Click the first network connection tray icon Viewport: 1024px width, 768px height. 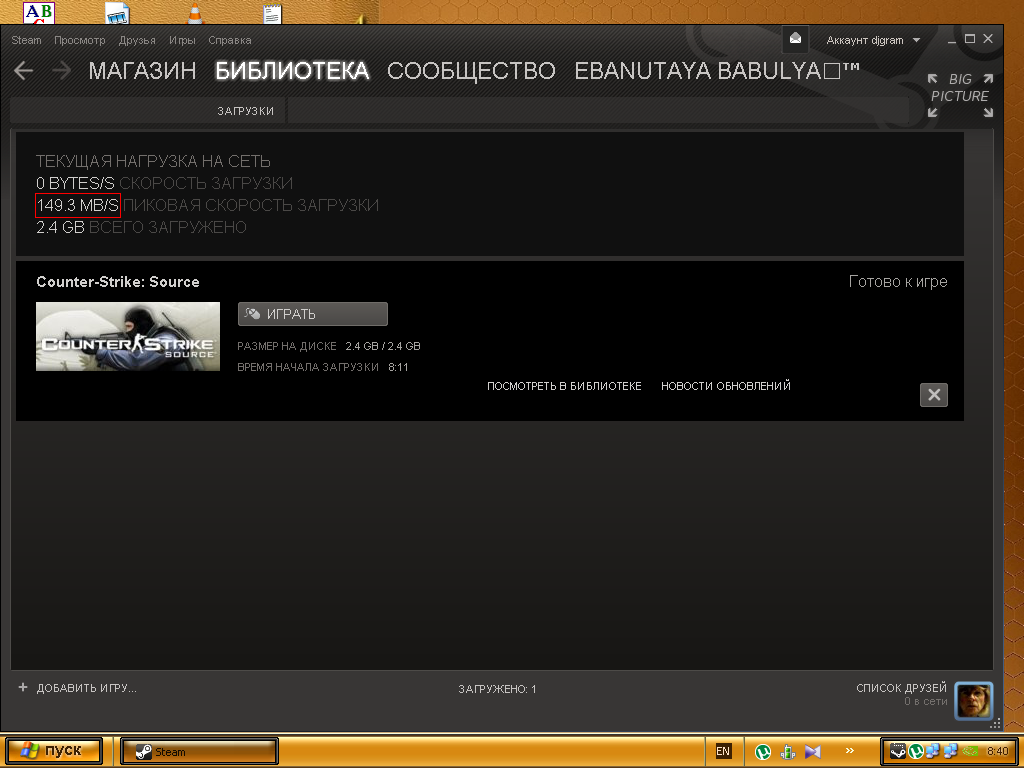click(x=933, y=751)
